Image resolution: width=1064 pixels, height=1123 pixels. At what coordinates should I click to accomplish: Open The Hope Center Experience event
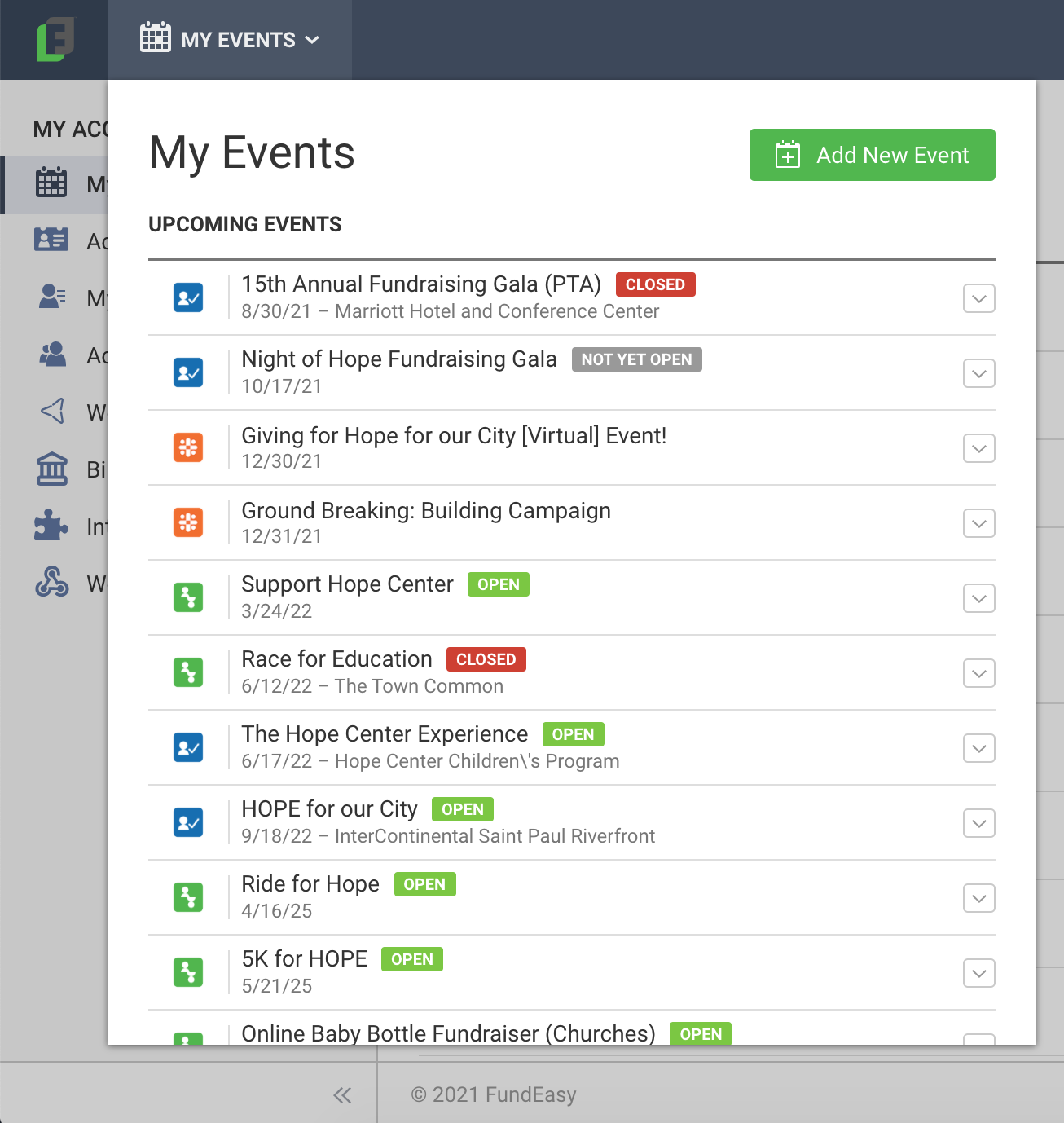(385, 734)
